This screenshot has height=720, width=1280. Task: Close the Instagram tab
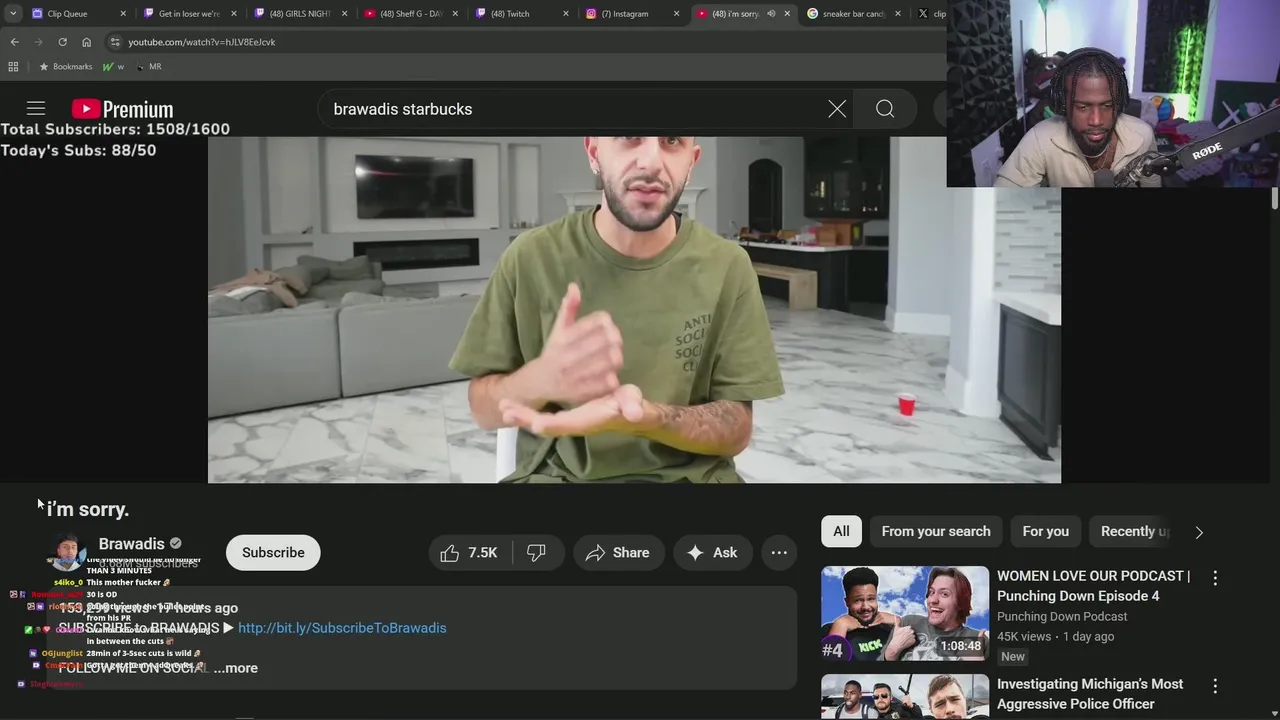coord(676,14)
